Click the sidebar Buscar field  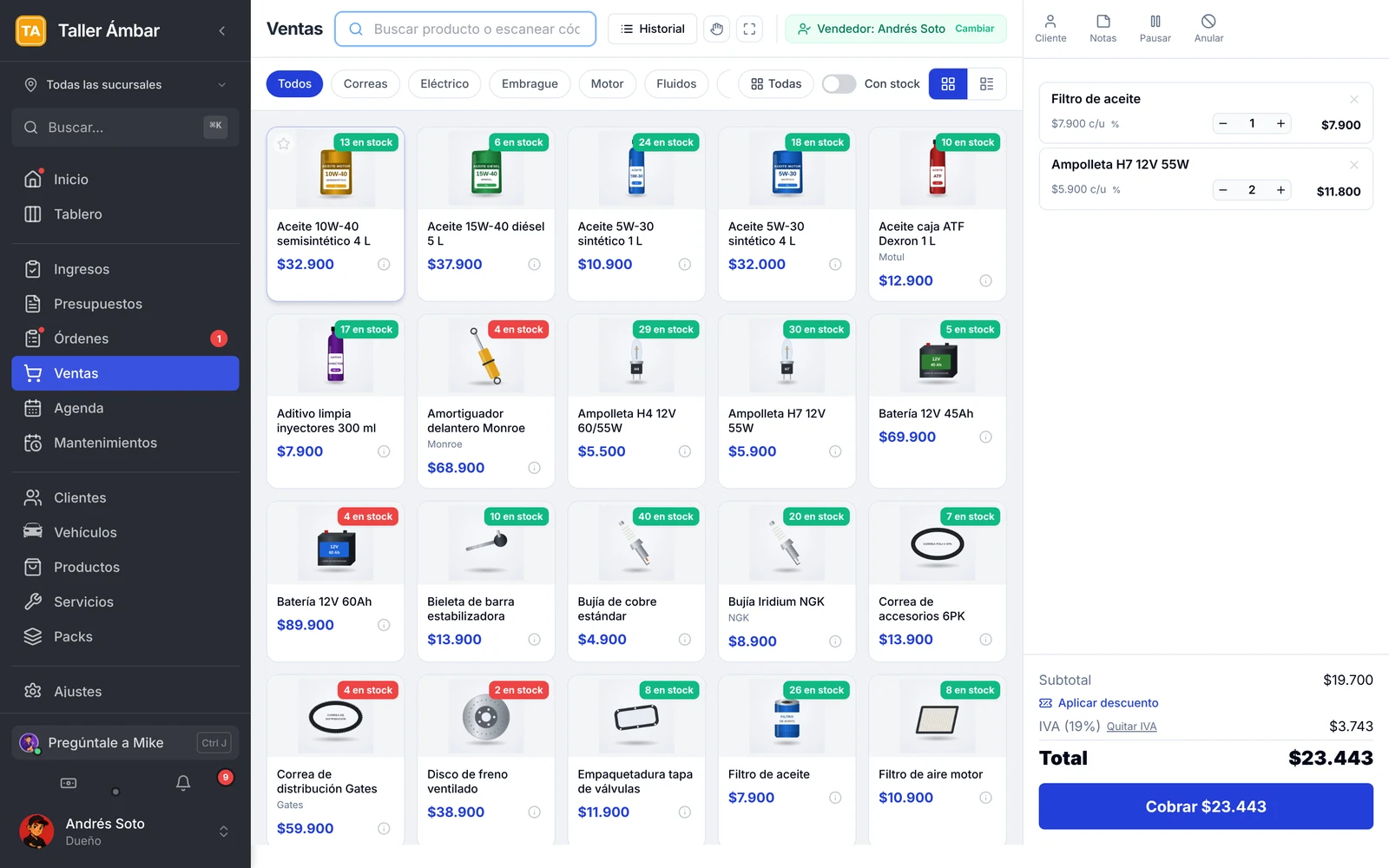[x=125, y=128]
